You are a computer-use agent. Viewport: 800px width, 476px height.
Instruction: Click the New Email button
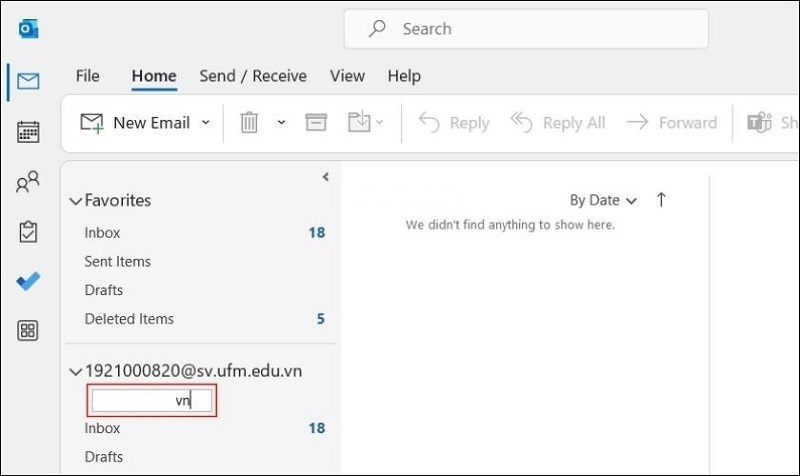pos(138,122)
